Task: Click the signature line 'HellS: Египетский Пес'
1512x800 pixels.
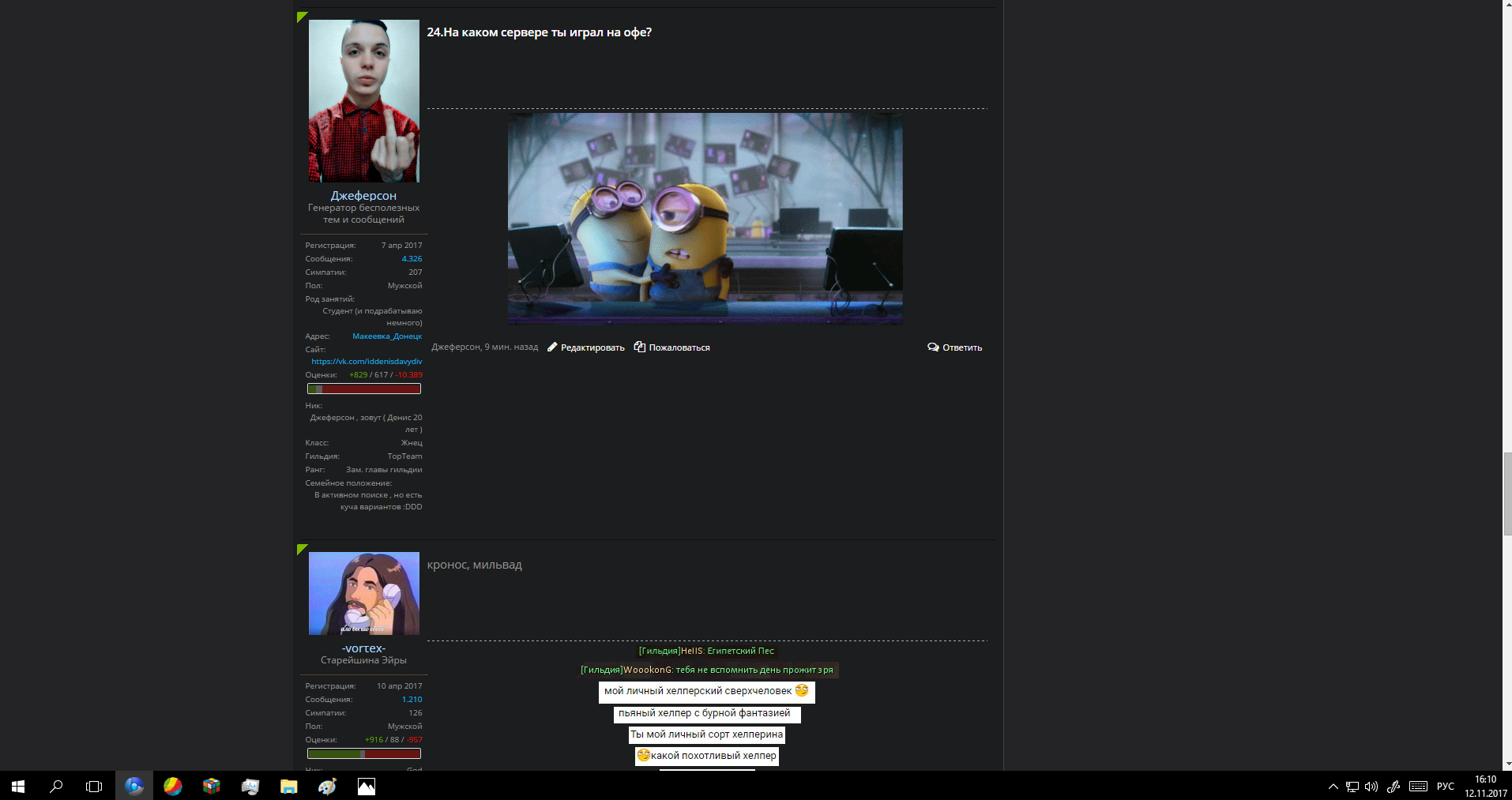Action: [706, 651]
